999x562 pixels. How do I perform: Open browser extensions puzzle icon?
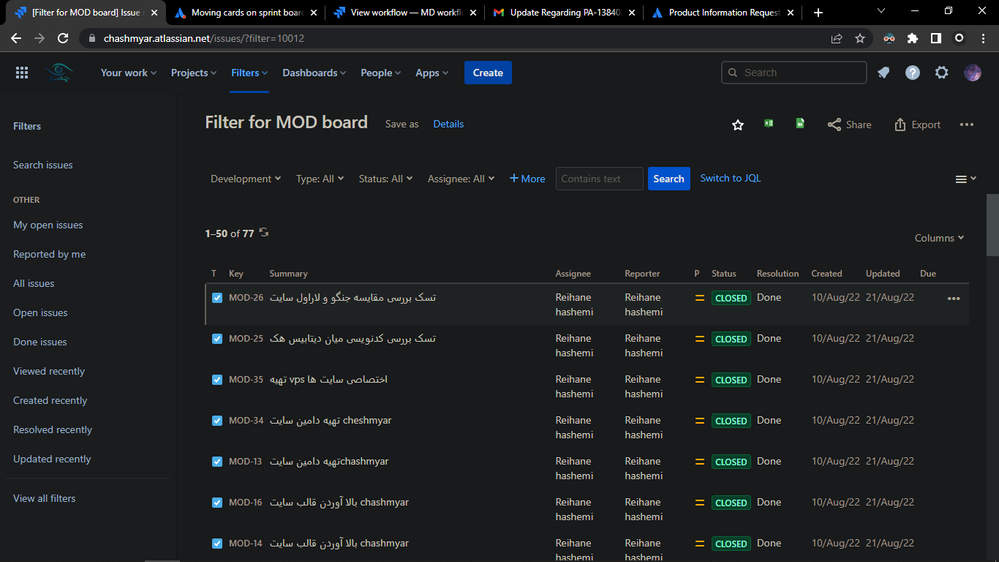click(912, 38)
